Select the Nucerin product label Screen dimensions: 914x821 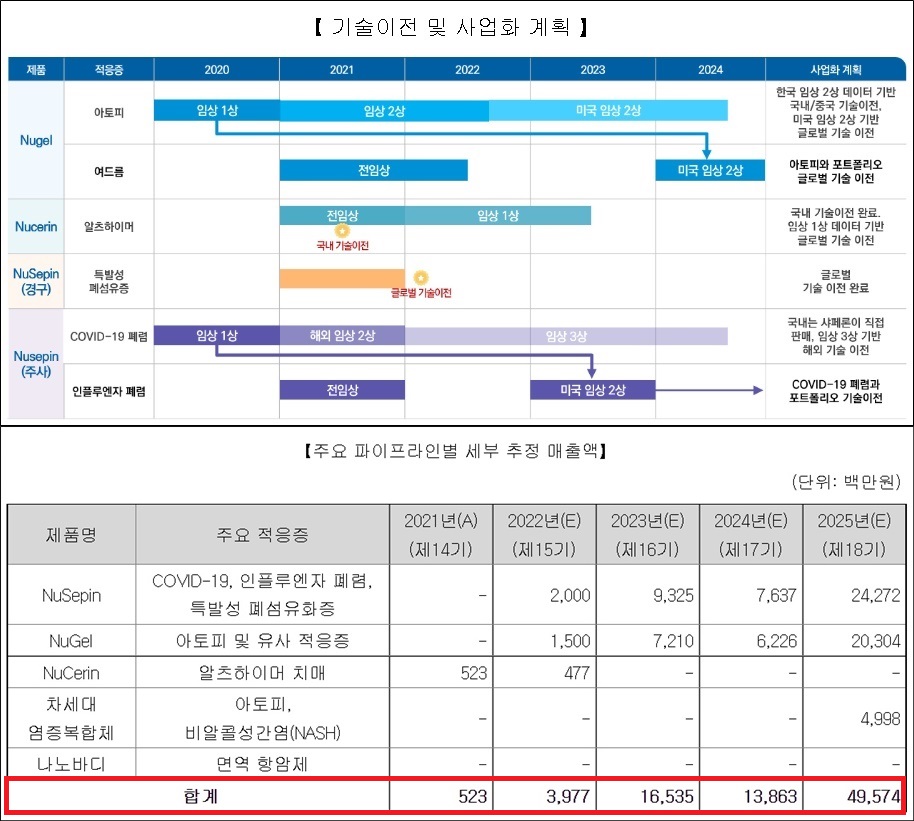tap(36, 226)
